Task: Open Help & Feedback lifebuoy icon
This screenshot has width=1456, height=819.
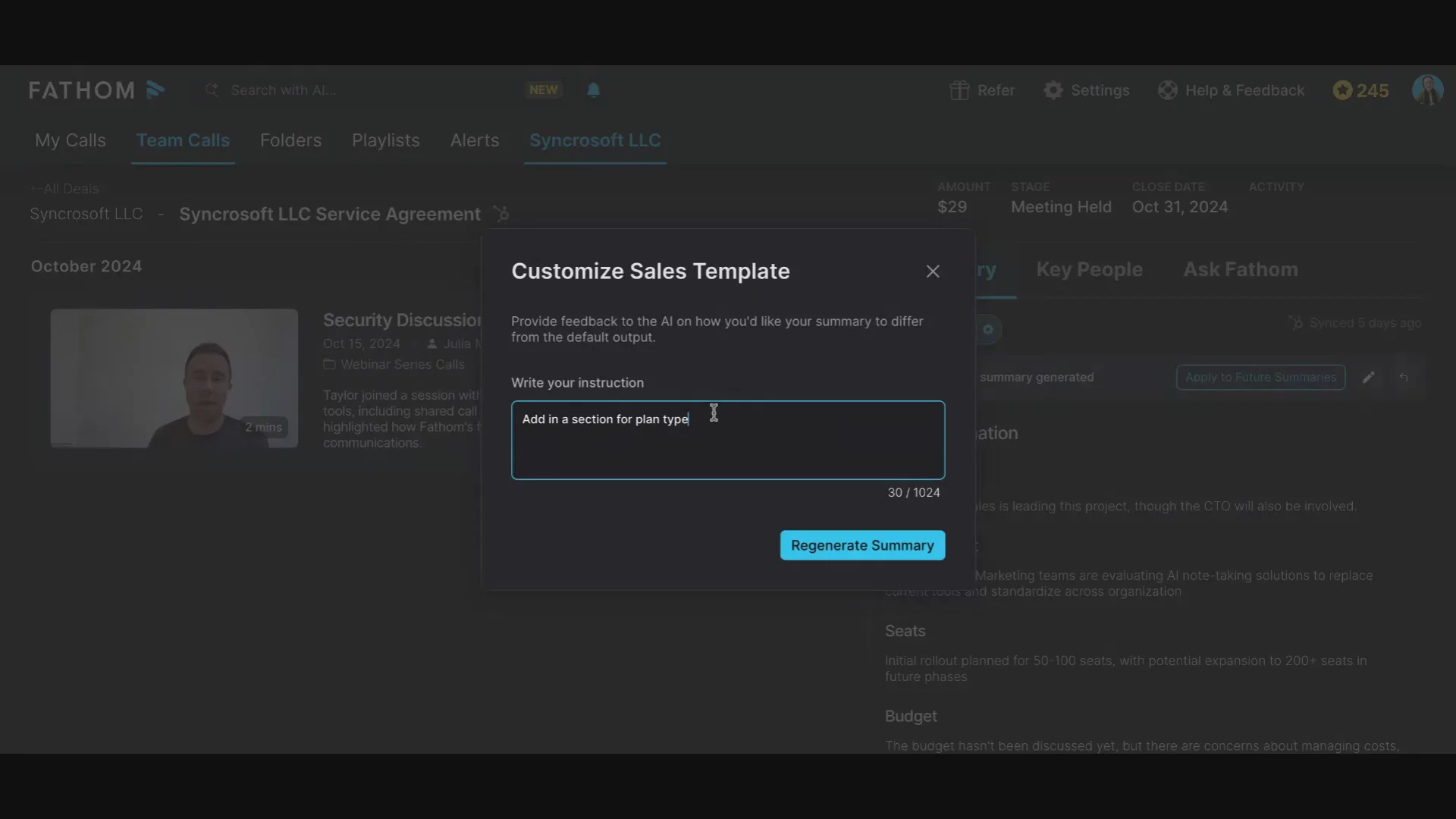Action: 1168,90
